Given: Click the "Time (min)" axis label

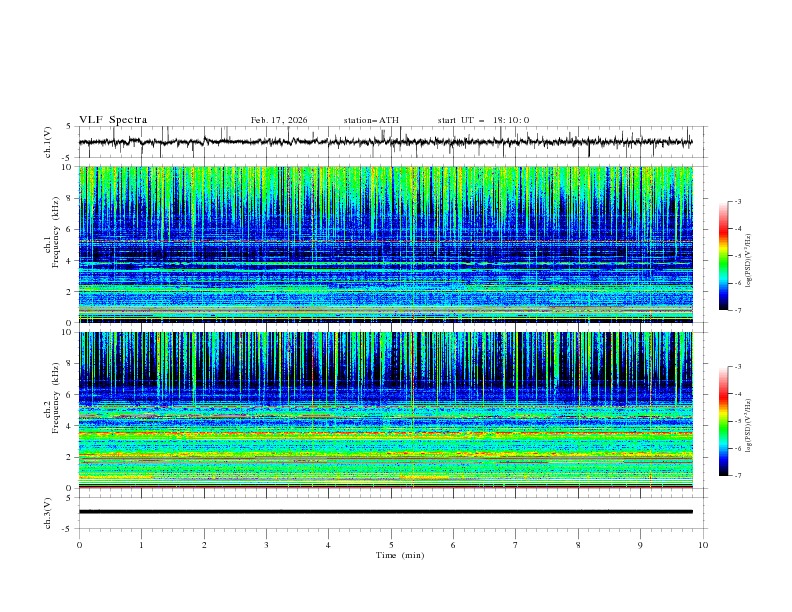Looking at the screenshot, I should (400, 555).
